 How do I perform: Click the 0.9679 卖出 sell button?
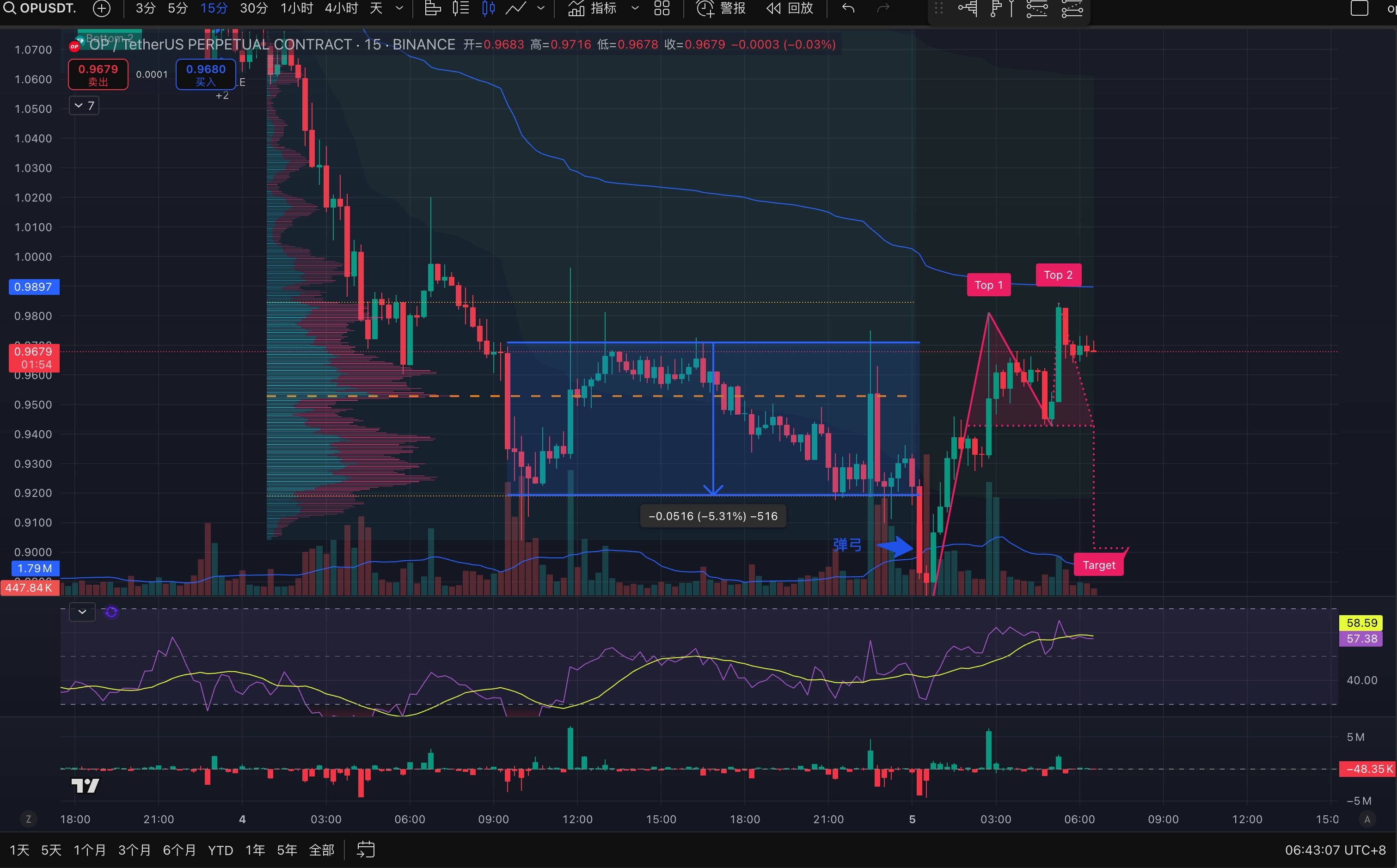pyautogui.click(x=98, y=74)
